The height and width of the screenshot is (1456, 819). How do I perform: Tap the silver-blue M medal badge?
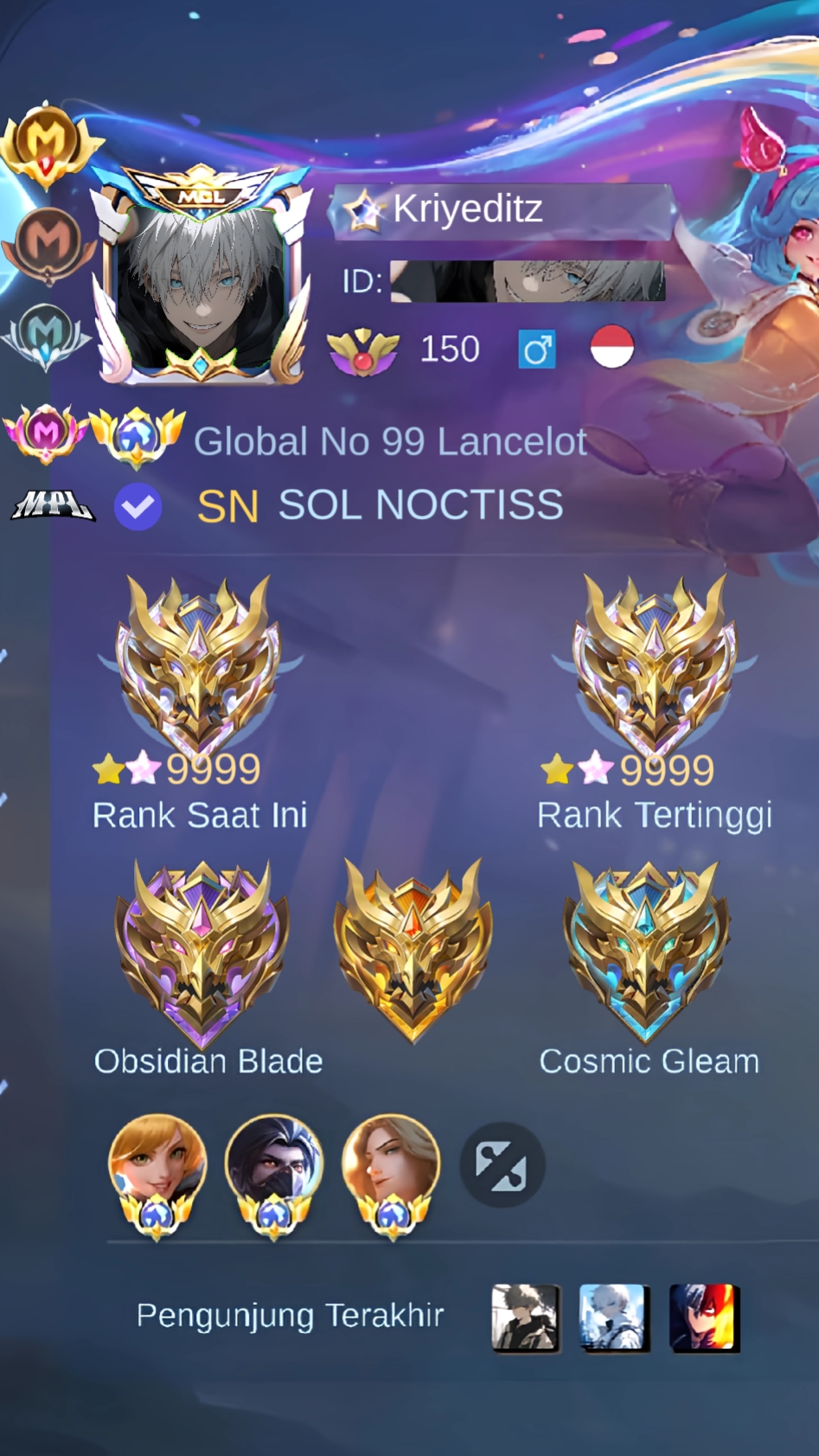click(x=45, y=337)
